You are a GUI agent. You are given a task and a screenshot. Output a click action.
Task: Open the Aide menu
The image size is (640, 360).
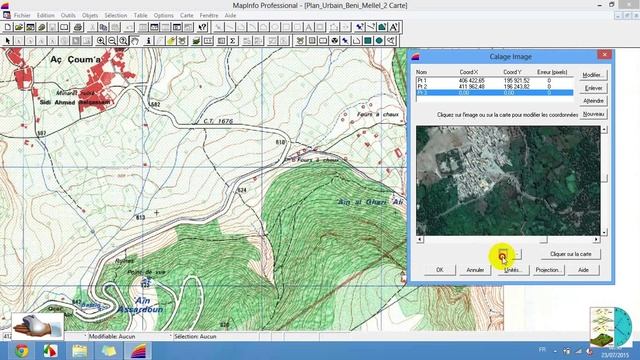(230, 16)
